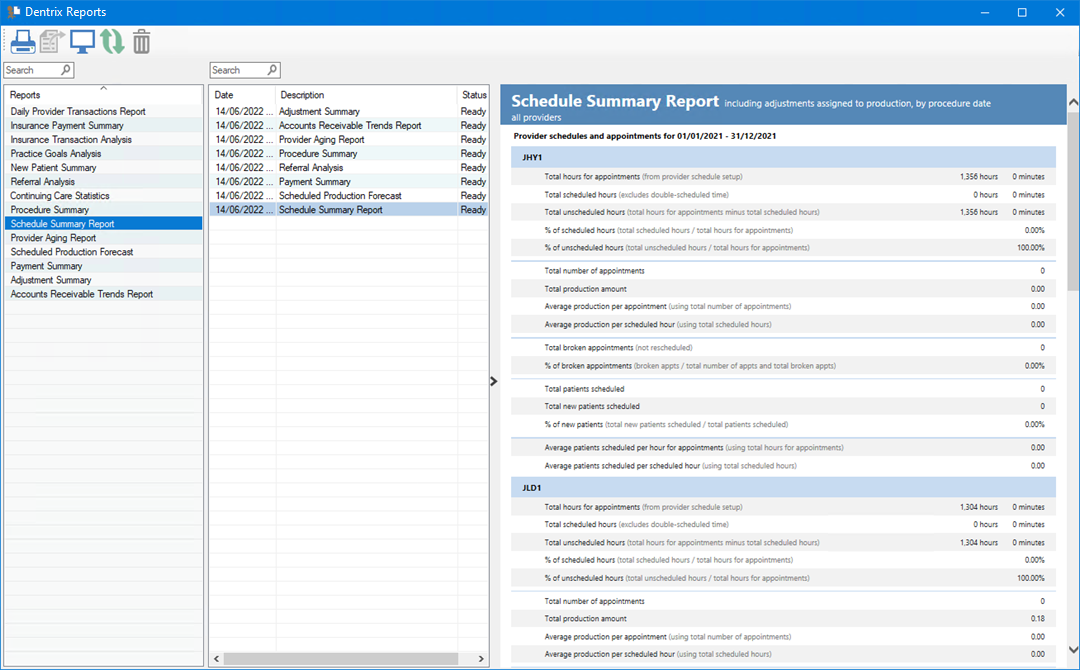Open generated Accounts Receivable Trends Report row
1080x670 pixels.
coord(349,125)
